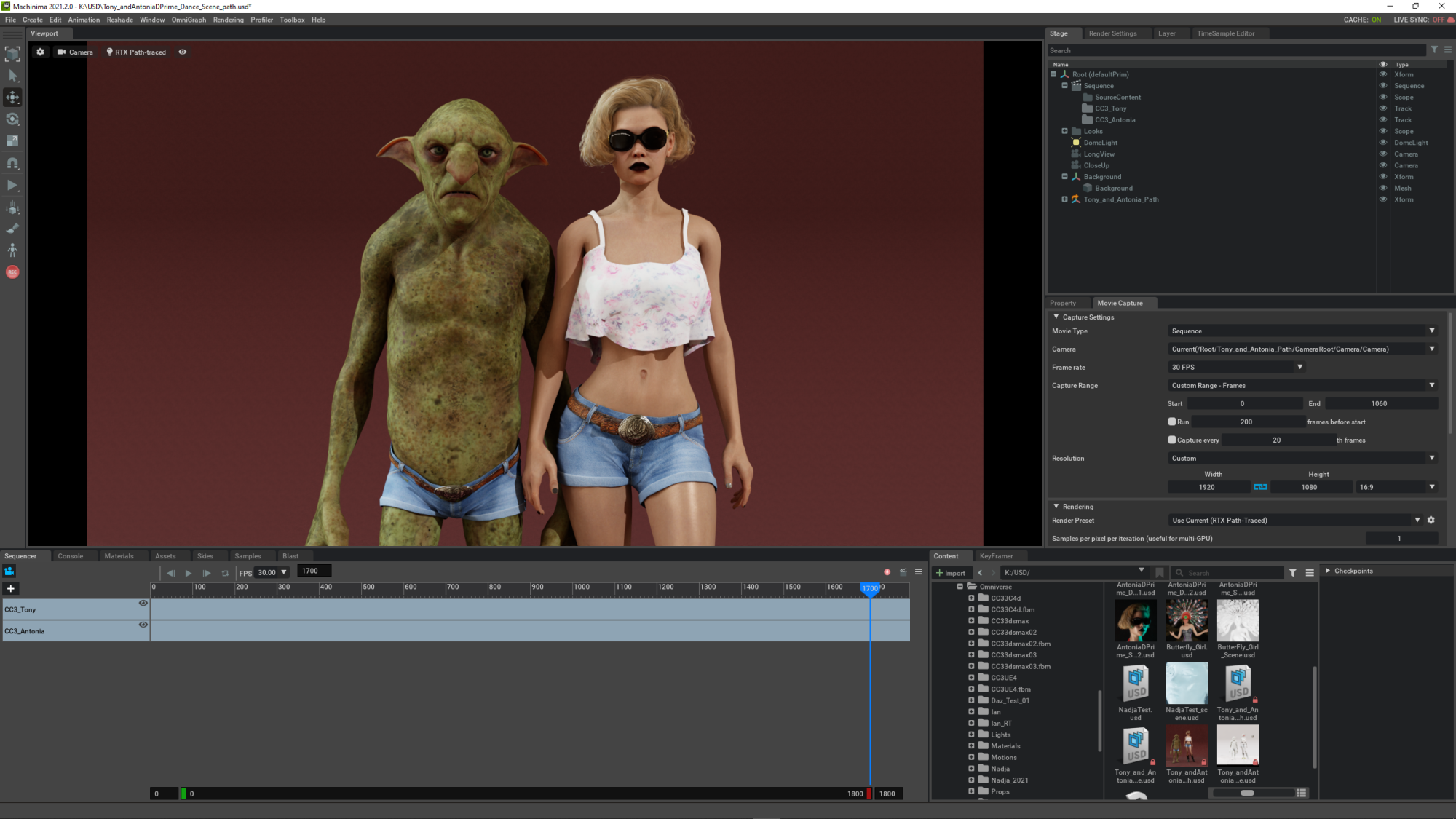Start recording with the red REC button
This screenshot has height=819, width=1456.
click(x=12, y=272)
